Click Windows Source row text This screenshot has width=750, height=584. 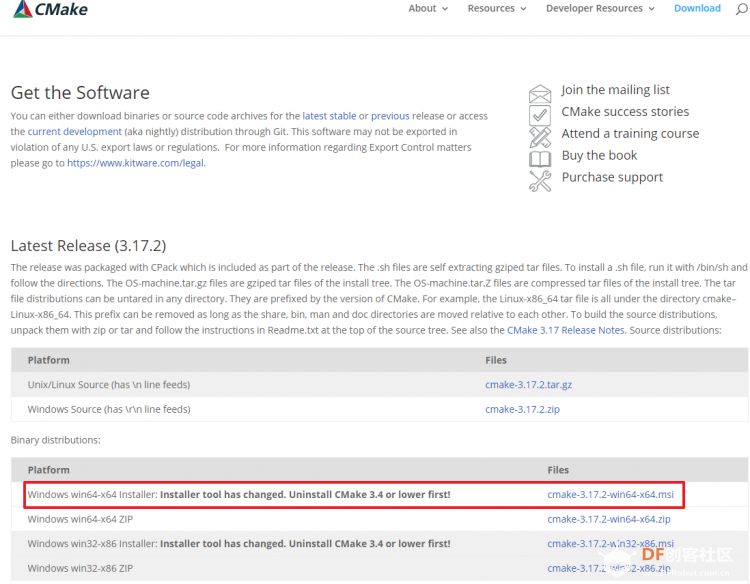pos(109,409)
